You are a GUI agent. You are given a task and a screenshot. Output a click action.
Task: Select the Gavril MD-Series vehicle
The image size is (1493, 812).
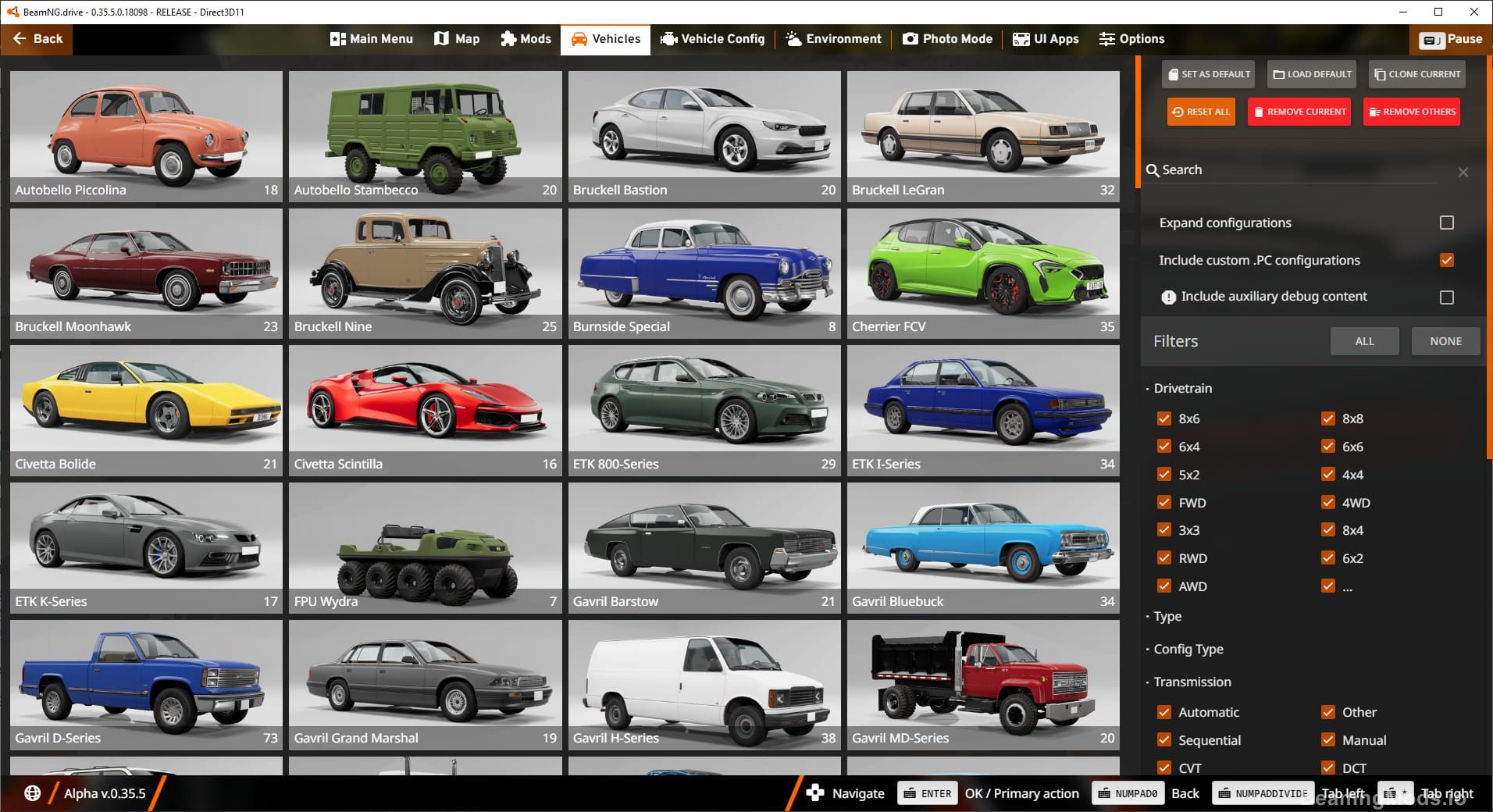coord(983,685)
